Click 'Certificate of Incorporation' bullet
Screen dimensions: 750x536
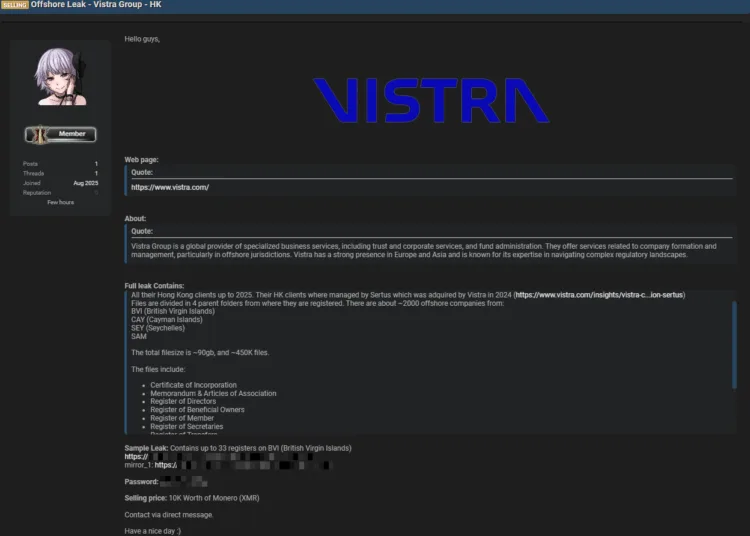point(193,385)
